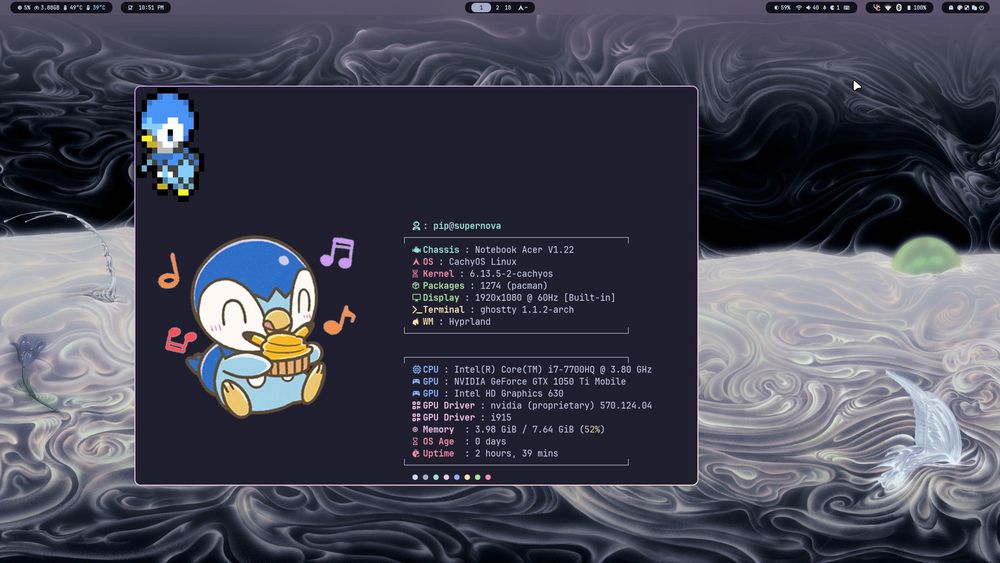Click the Display monitor icon
Screen dimensions: 1000x563
[416, 298]
